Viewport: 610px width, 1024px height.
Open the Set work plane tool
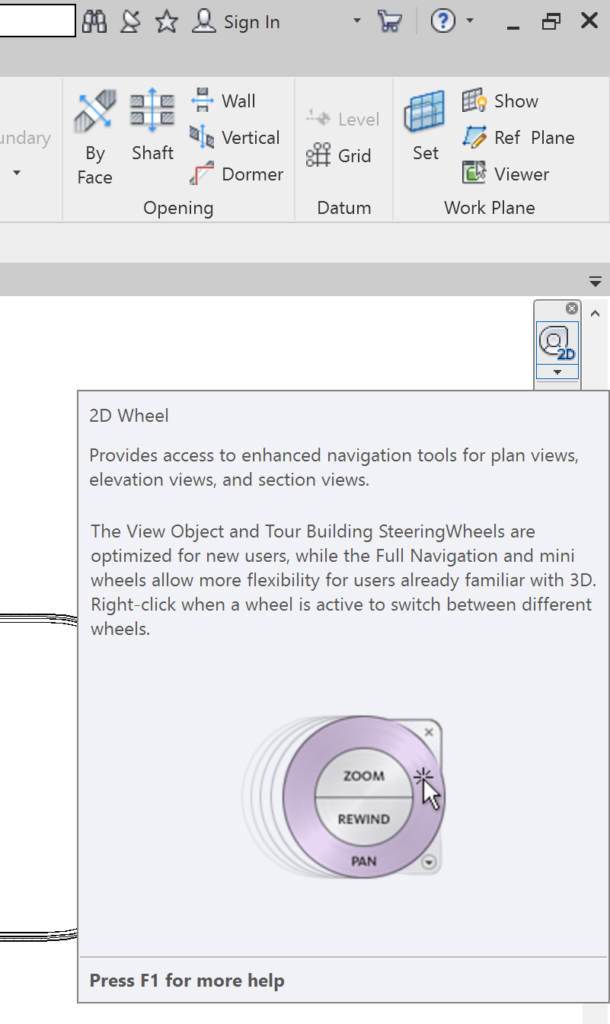coord(425,126)
